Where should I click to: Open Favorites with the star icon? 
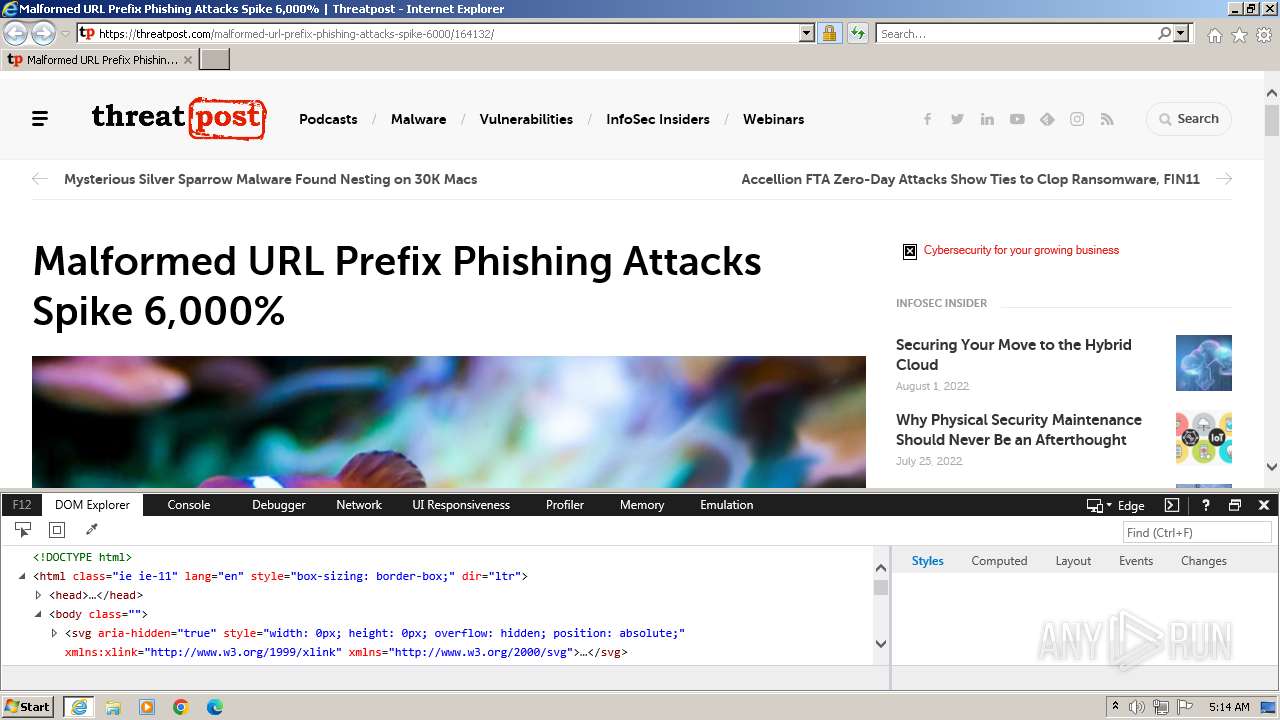point(1239,34)
